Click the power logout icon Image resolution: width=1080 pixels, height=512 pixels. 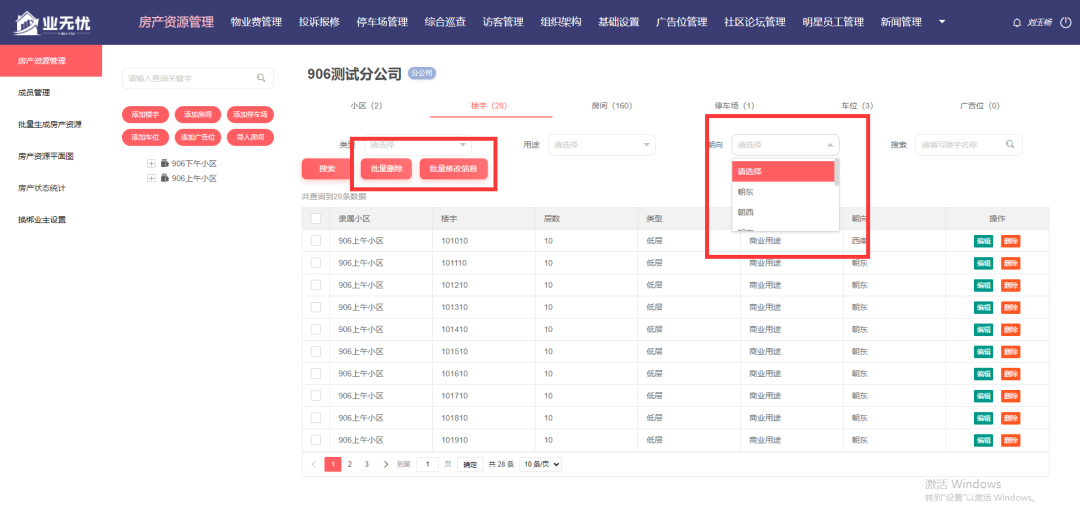pos(1066,23)
